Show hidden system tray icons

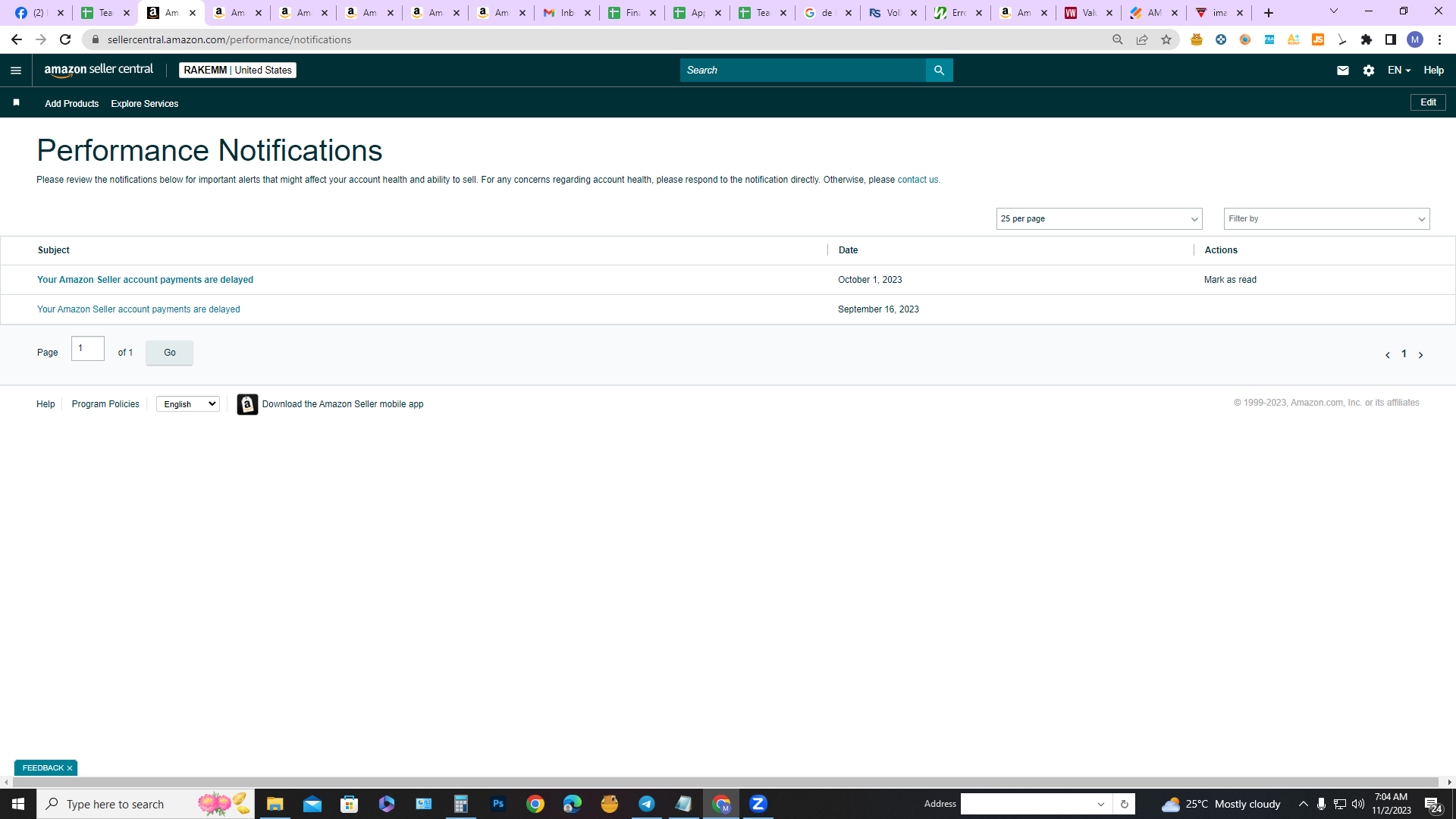point(1303,804)
